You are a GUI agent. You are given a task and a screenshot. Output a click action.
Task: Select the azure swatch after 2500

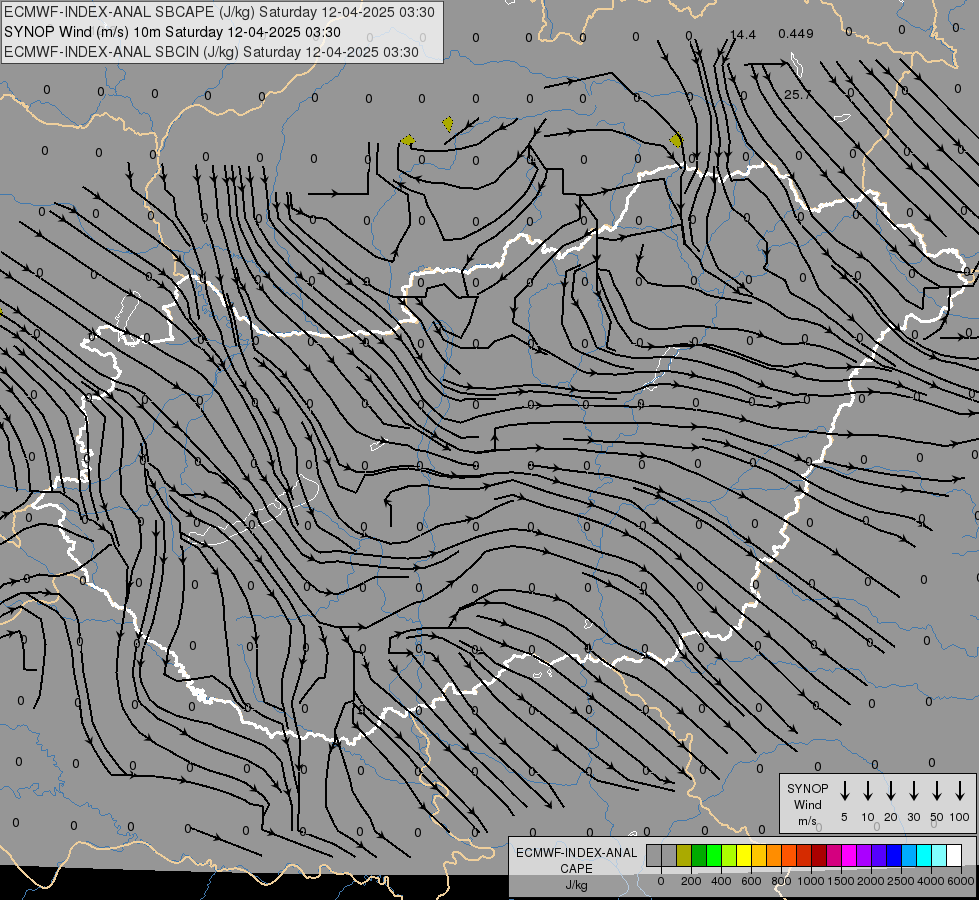pyautogui.click(x=908, y=855)
